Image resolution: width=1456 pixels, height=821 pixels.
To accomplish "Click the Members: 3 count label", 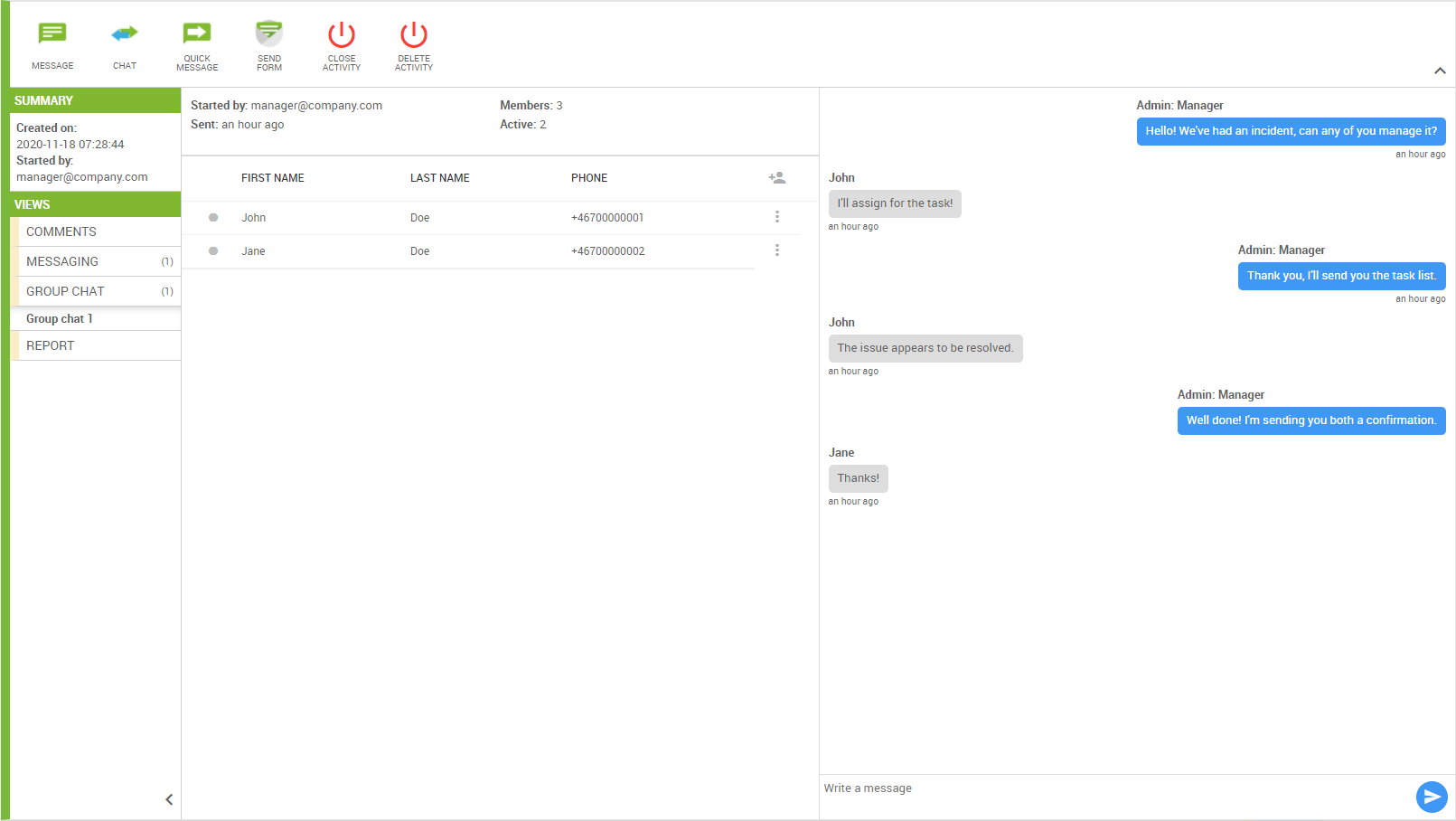I will [x=531, y=106].
